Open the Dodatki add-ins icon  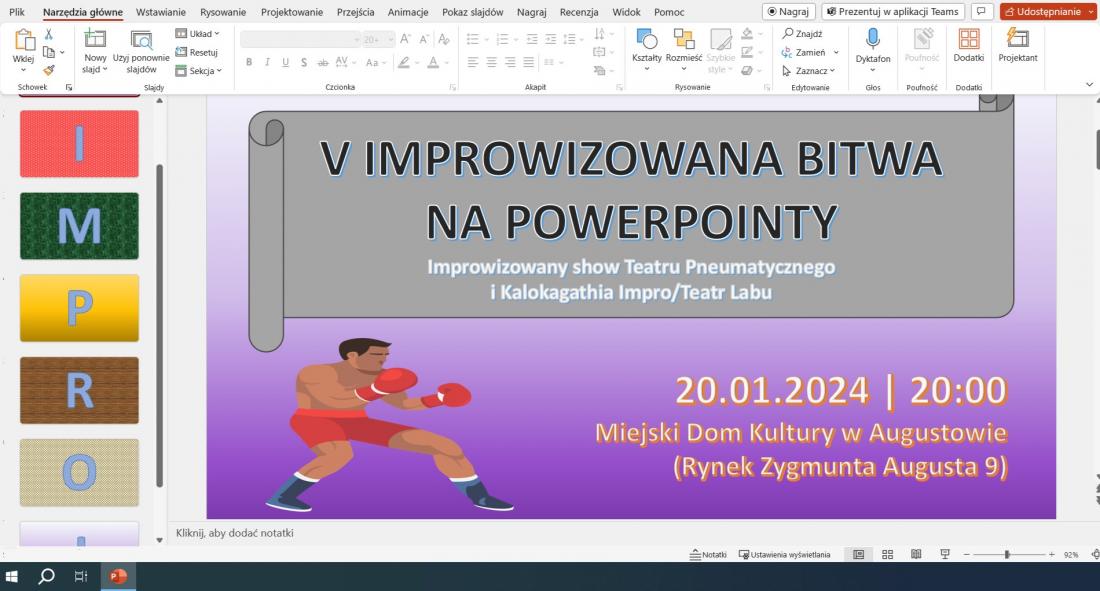pos(968,39)
